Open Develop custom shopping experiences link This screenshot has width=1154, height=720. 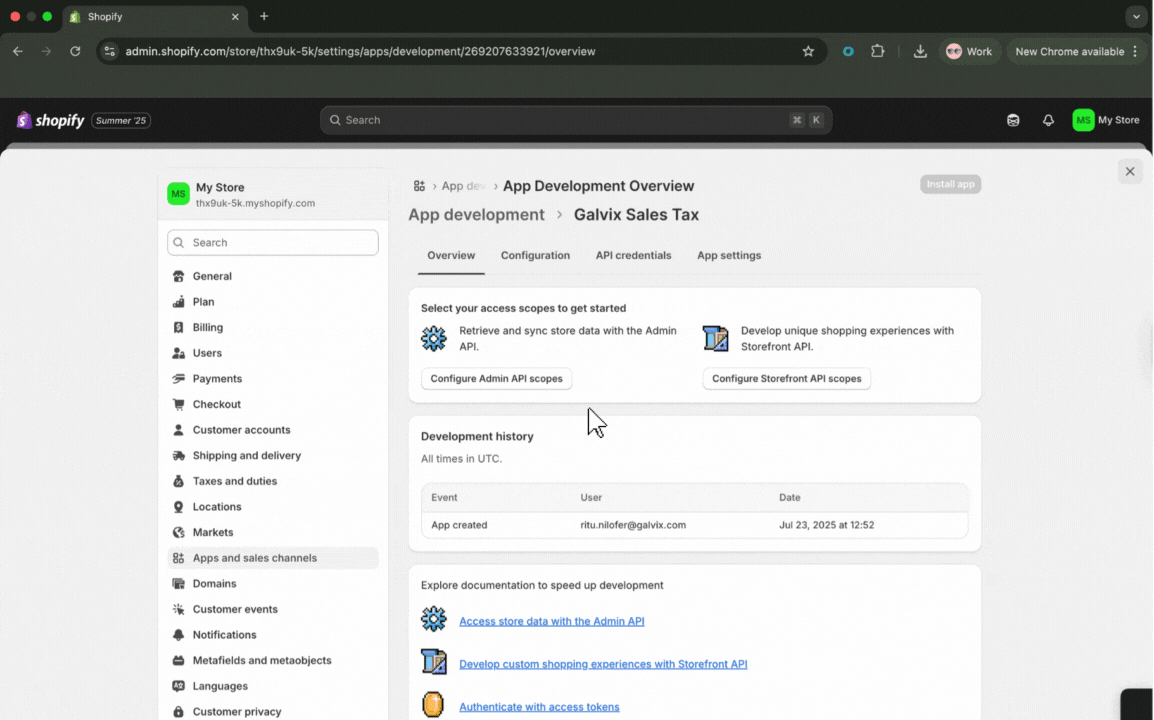[x=603, y=664]
